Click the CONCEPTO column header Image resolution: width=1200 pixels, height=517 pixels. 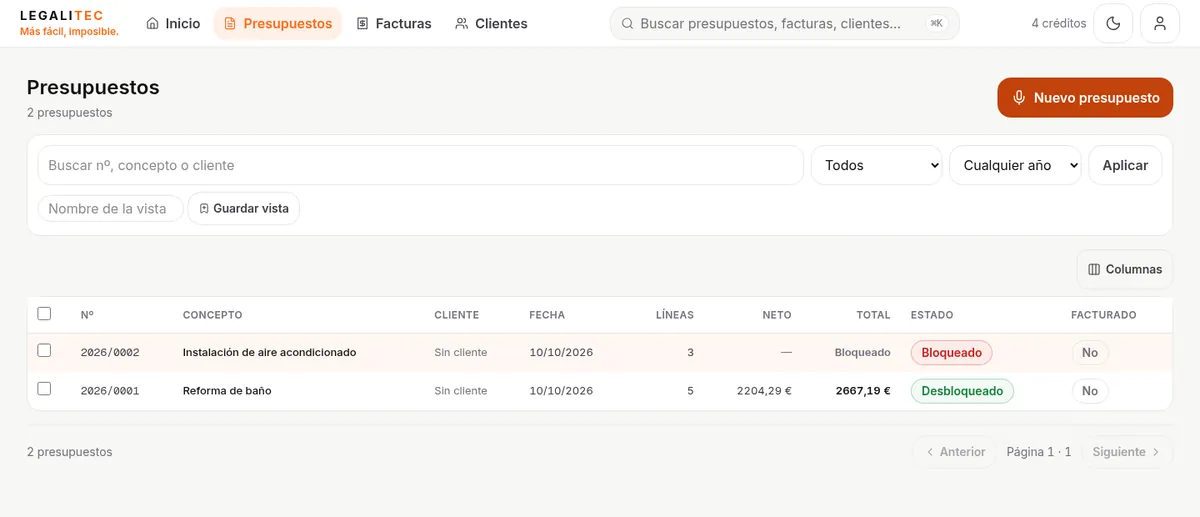pyautogui.click(x=212, y=315)
